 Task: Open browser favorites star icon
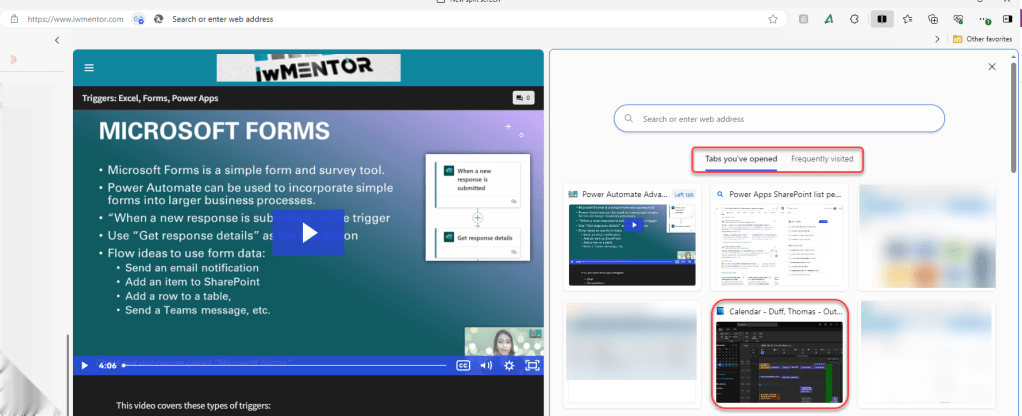point(906,19)
